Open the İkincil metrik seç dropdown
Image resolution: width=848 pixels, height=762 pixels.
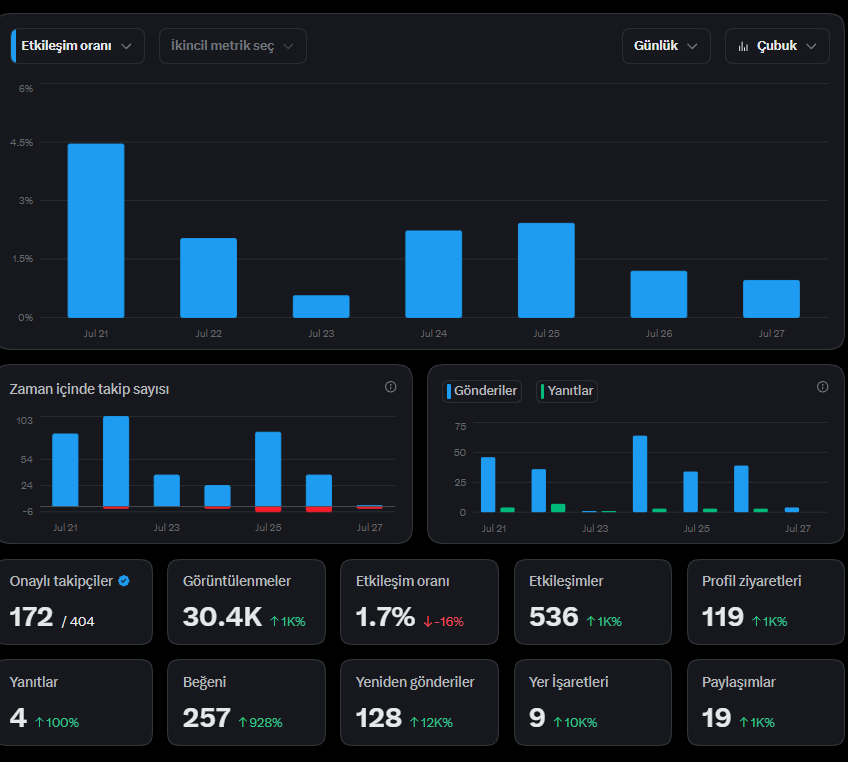(233, 46)
